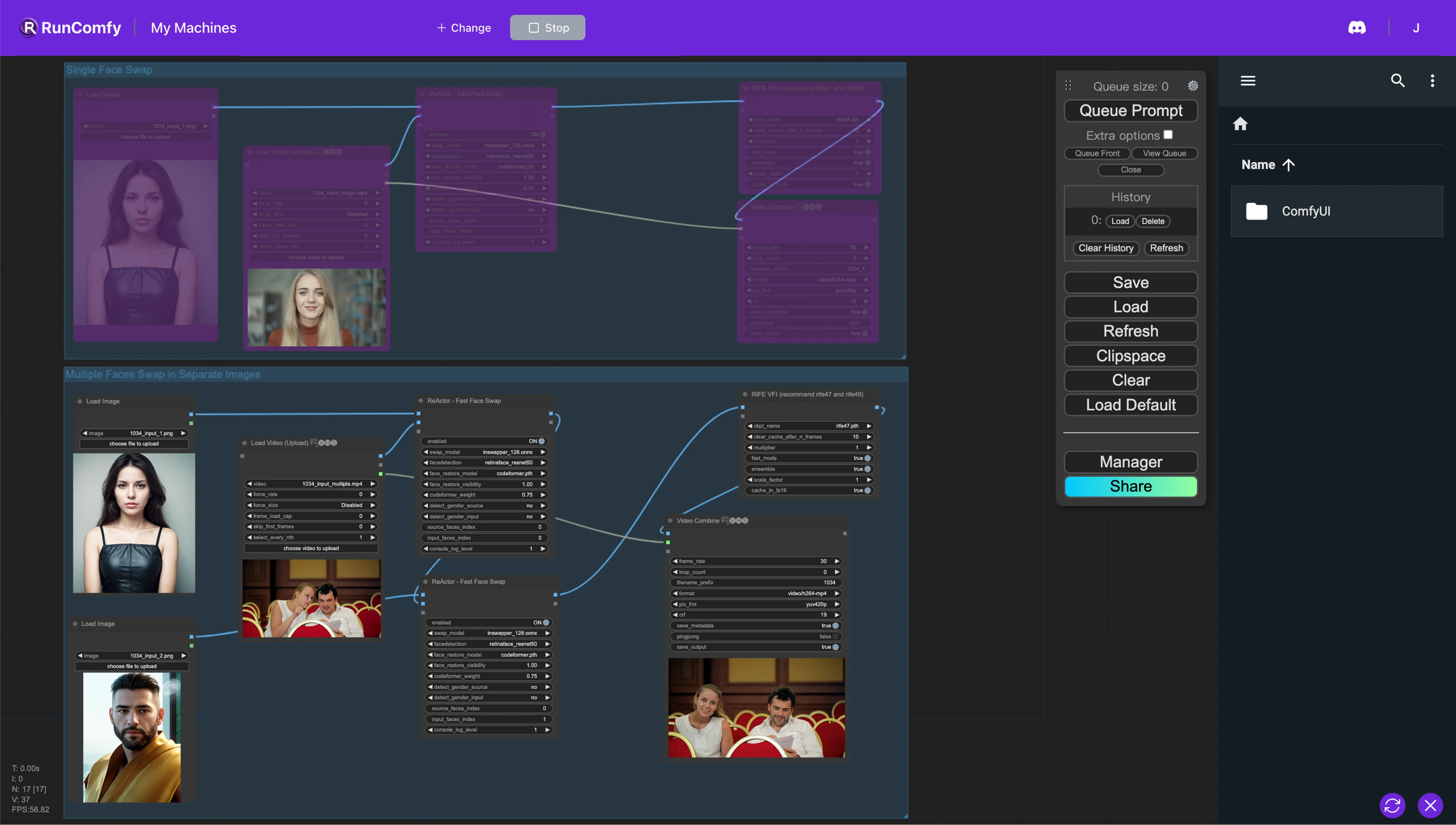Open the Discord icon link
The width and height of the screenshot is (1456, 825).
(1356, 28)
